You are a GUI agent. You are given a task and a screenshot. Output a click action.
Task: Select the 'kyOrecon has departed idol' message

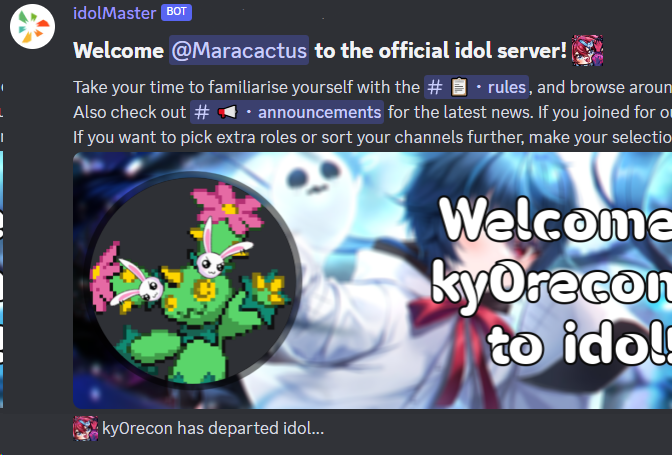coord(213,428)
